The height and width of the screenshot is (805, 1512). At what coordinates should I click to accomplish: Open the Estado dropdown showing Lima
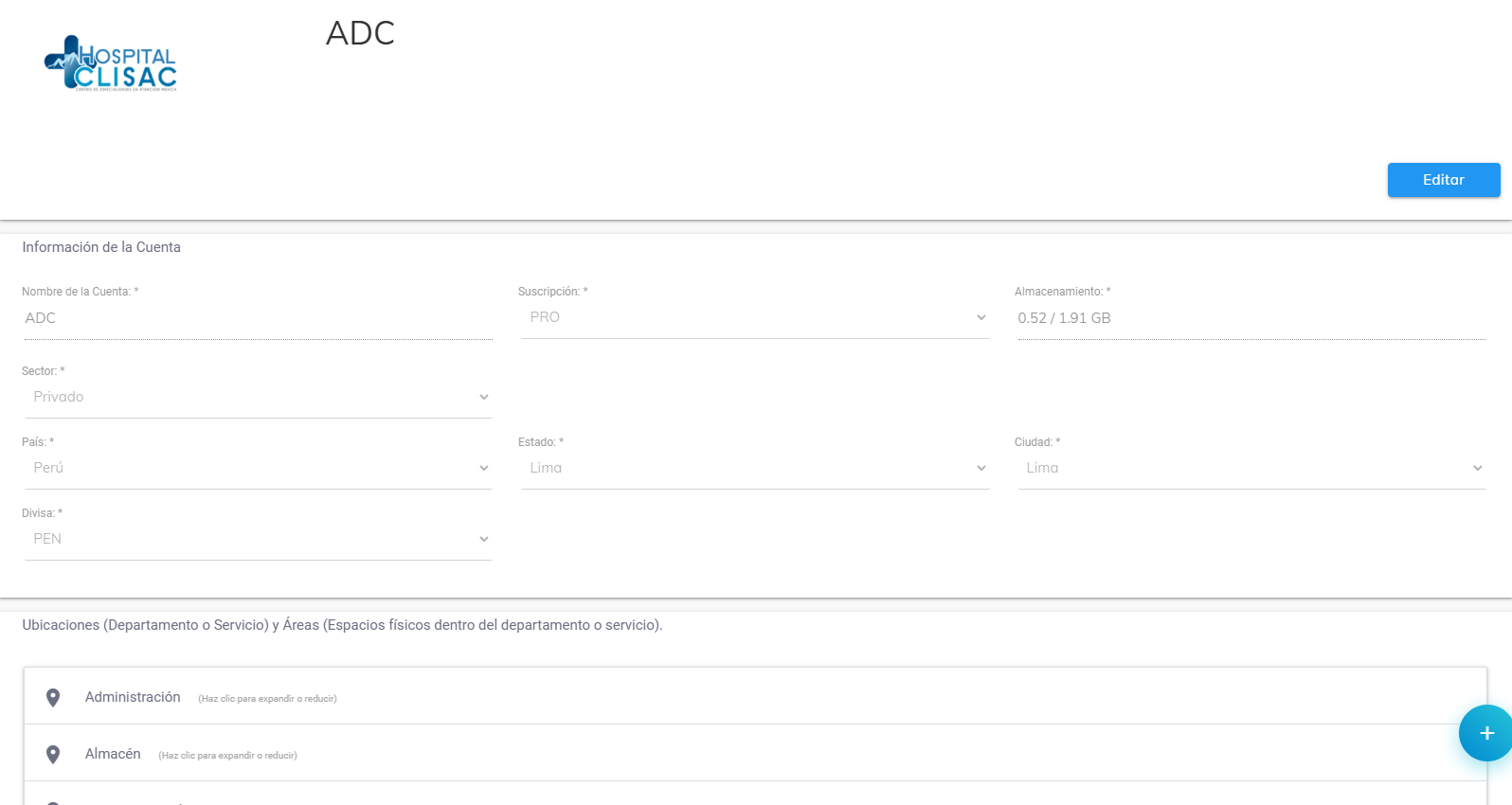tap(754, 468)
